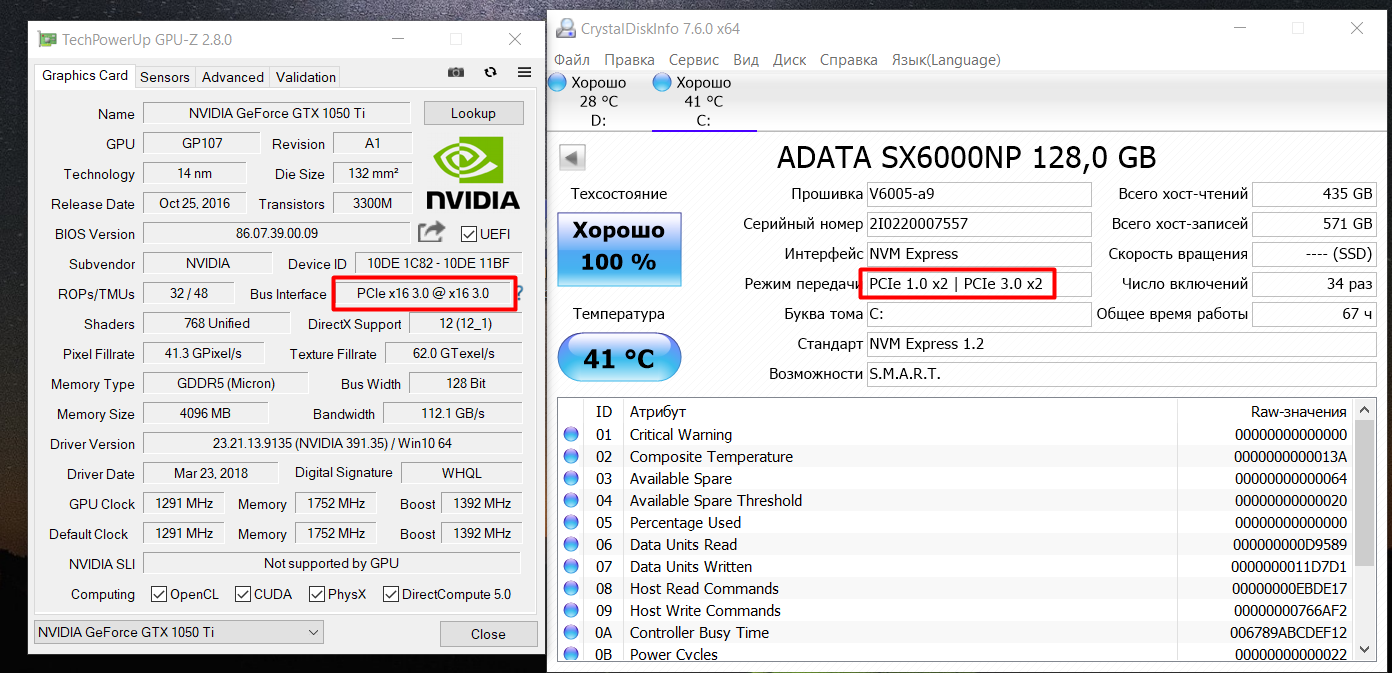Viewport: 1392px width, 673px height.
Task: Click the Driver Version field
Action: pyautogui.click(x=332, y=443)
